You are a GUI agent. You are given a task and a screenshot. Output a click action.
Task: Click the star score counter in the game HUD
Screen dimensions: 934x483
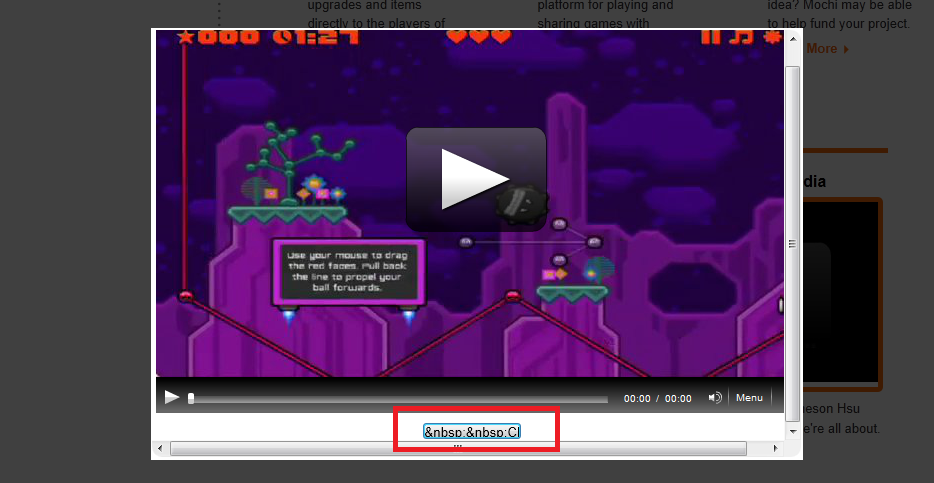point(219,38)
